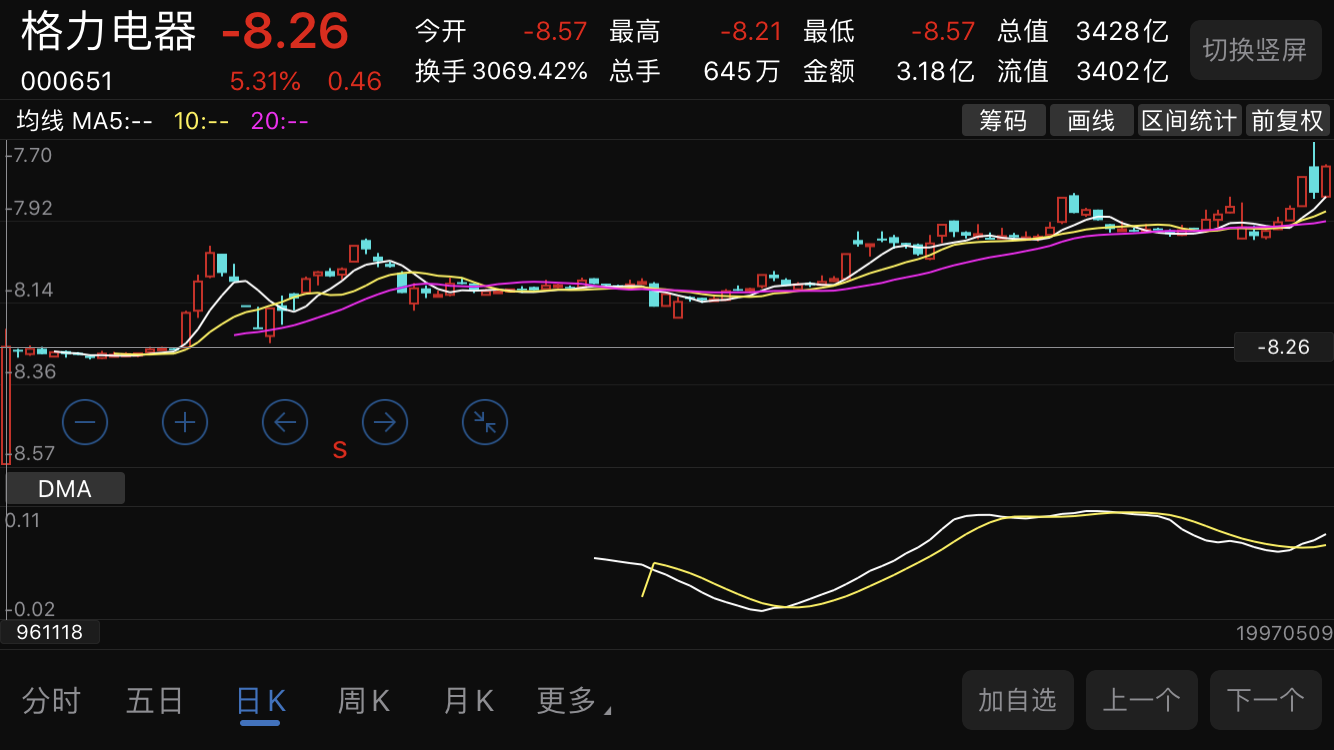This screenshot has height=750, width=1334.
Task: Click the collapse arrows circle icon
Action: [485, 423]
